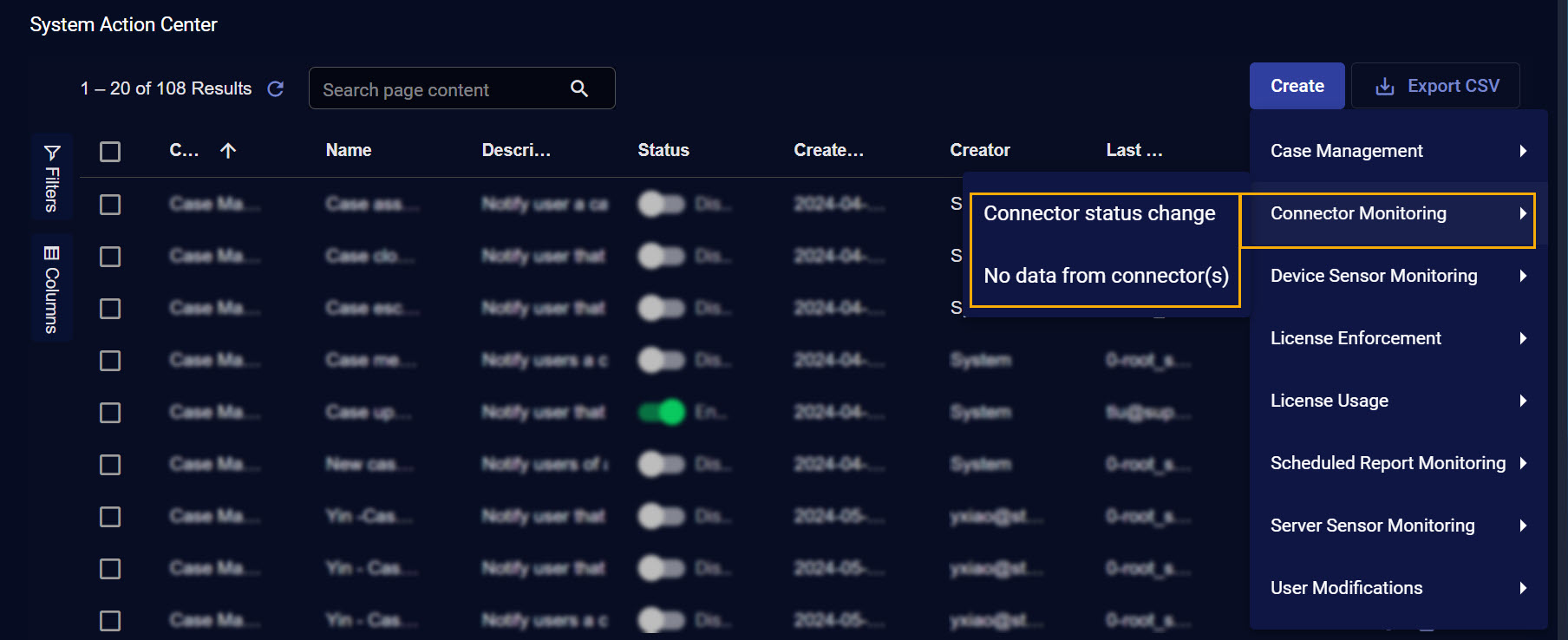The image size is (1568, 640).
Task: Select Connector status change option
Action: 1099,213
